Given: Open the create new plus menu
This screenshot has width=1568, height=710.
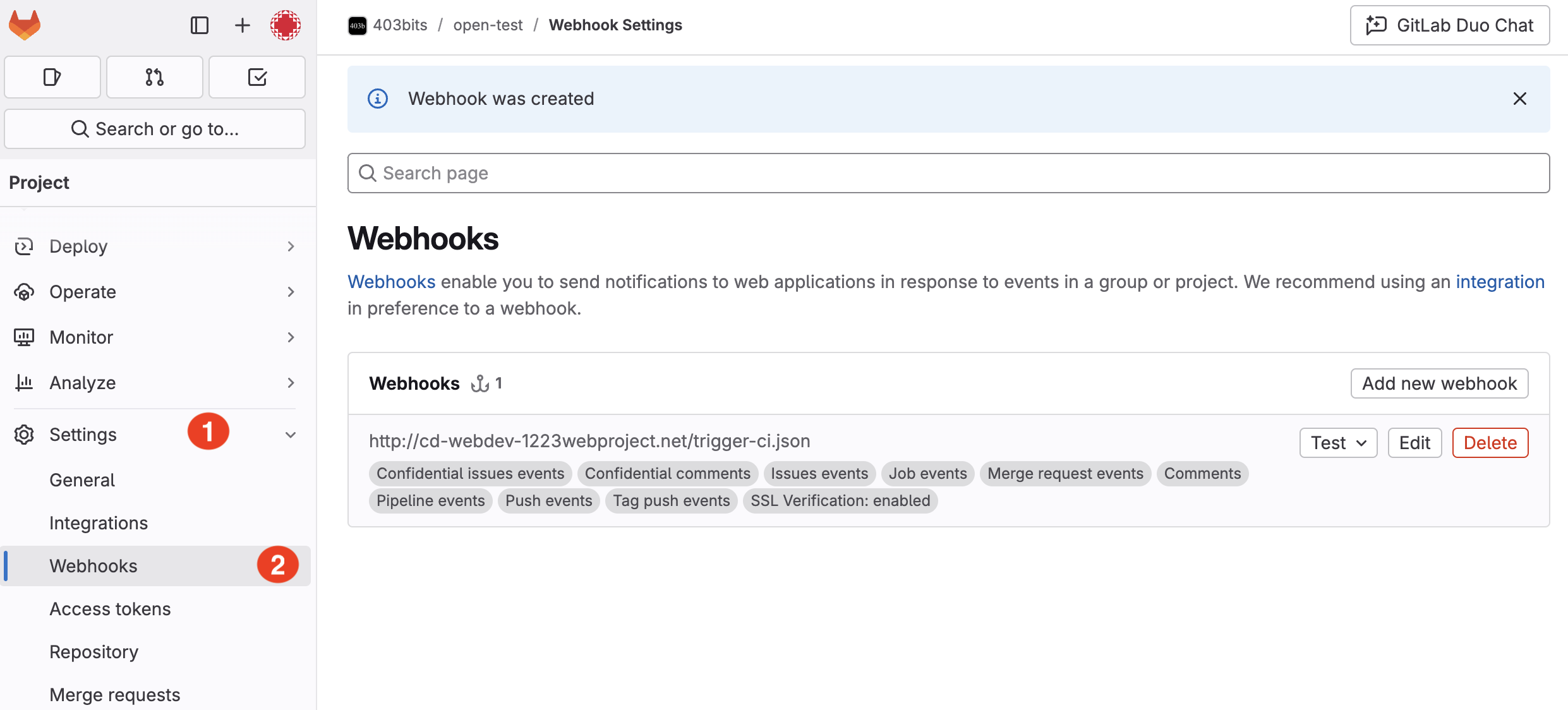Looking at the screenshot, I should pyautogui.click(x=243, y=25).
